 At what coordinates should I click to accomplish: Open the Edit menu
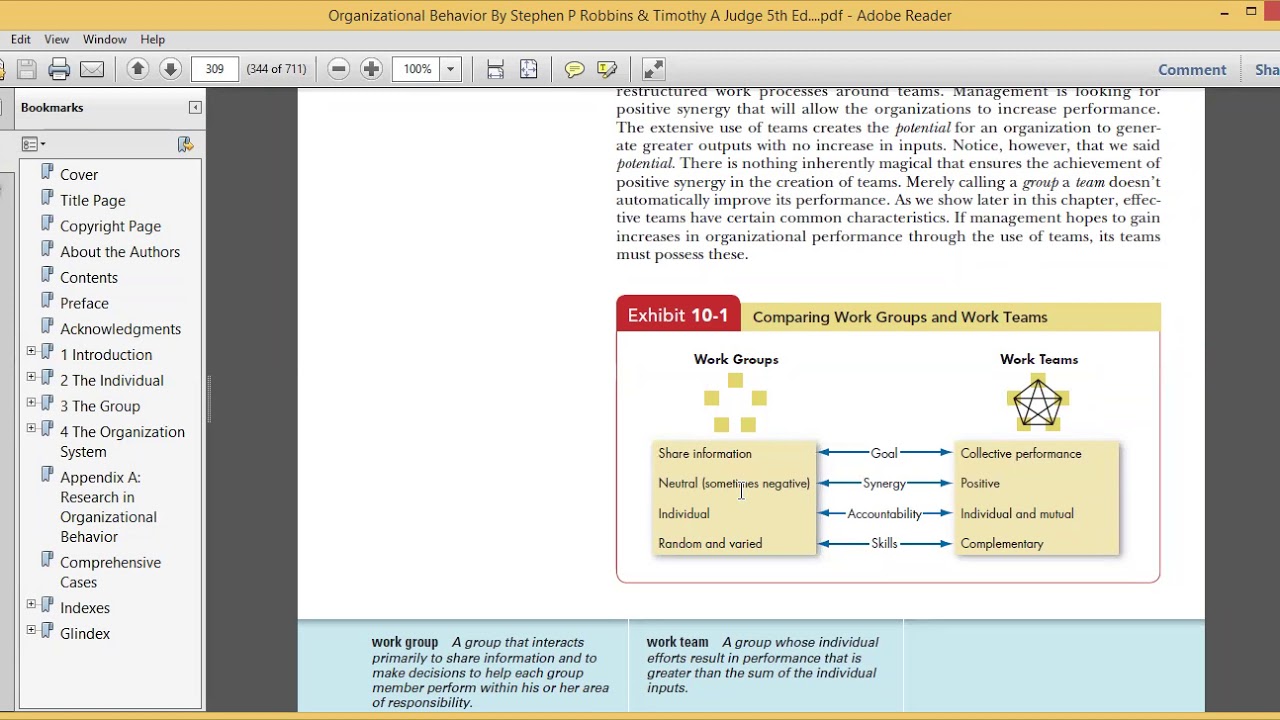[21, 39]
